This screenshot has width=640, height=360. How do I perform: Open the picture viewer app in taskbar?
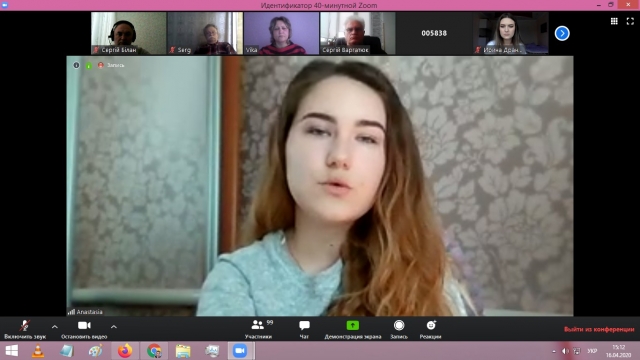point(212,351)
